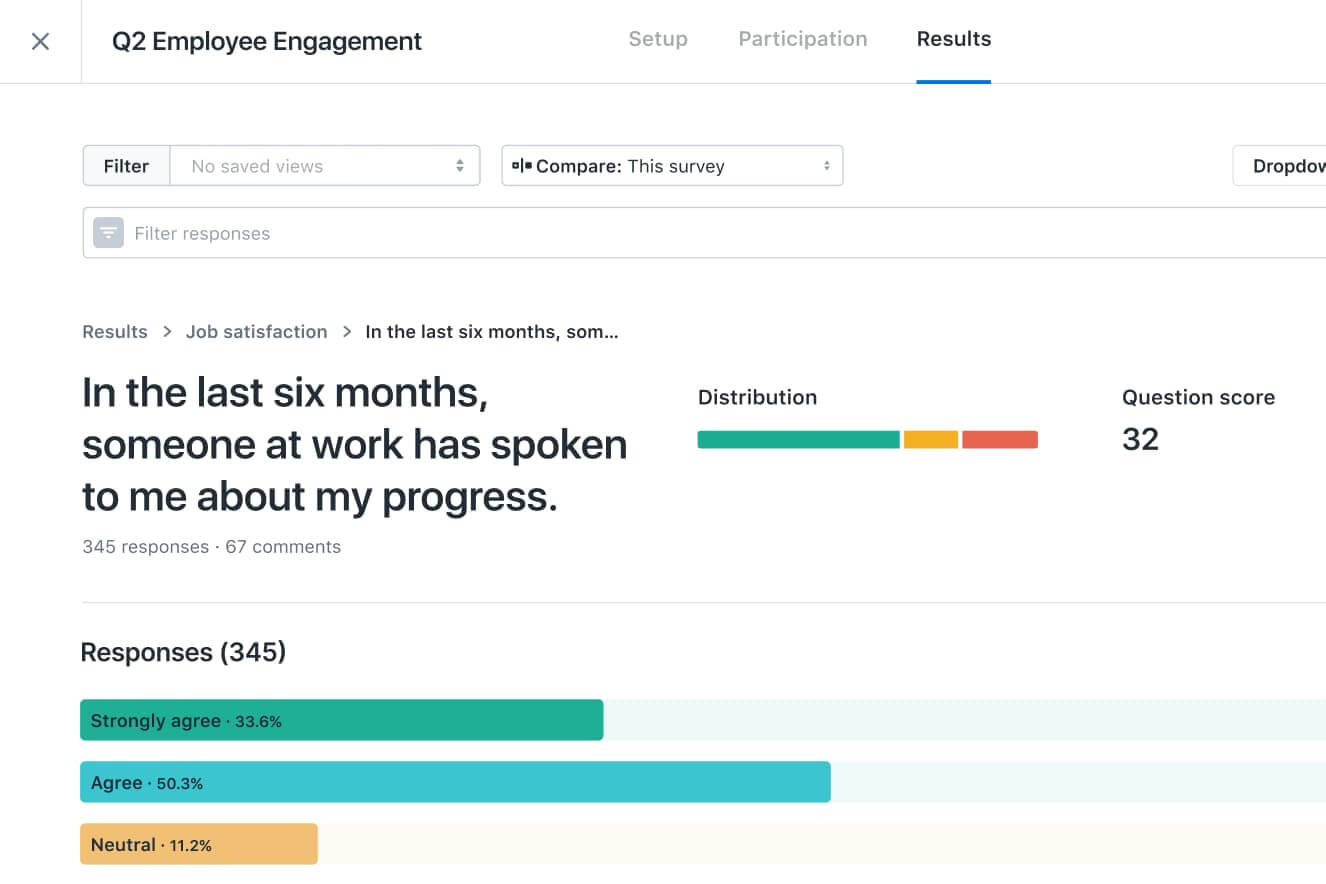Select the Results tab
Screen dimensions: 1326x884
(953, 39)
